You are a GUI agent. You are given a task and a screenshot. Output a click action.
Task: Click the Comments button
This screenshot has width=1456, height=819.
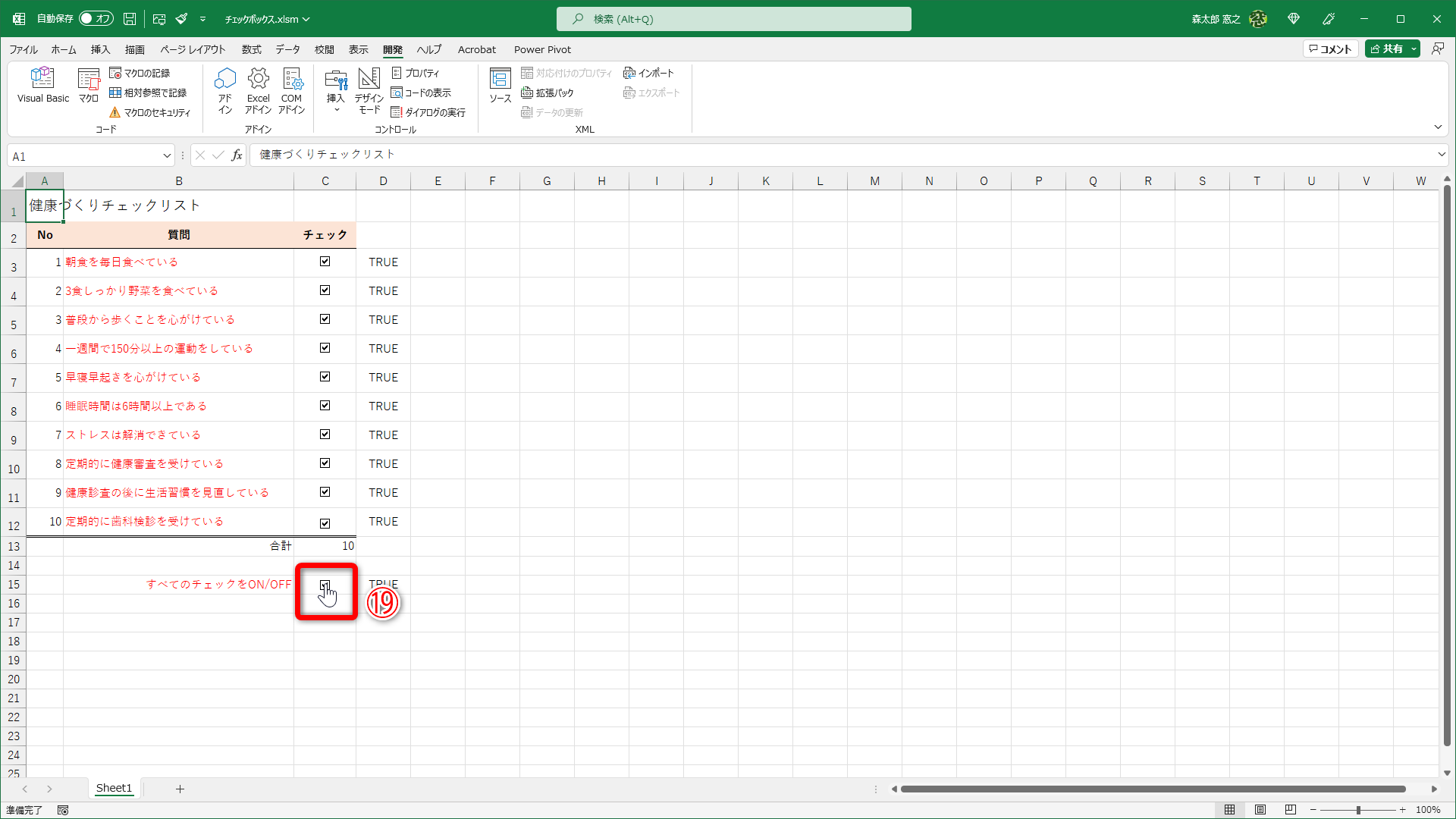point(1330,49)
